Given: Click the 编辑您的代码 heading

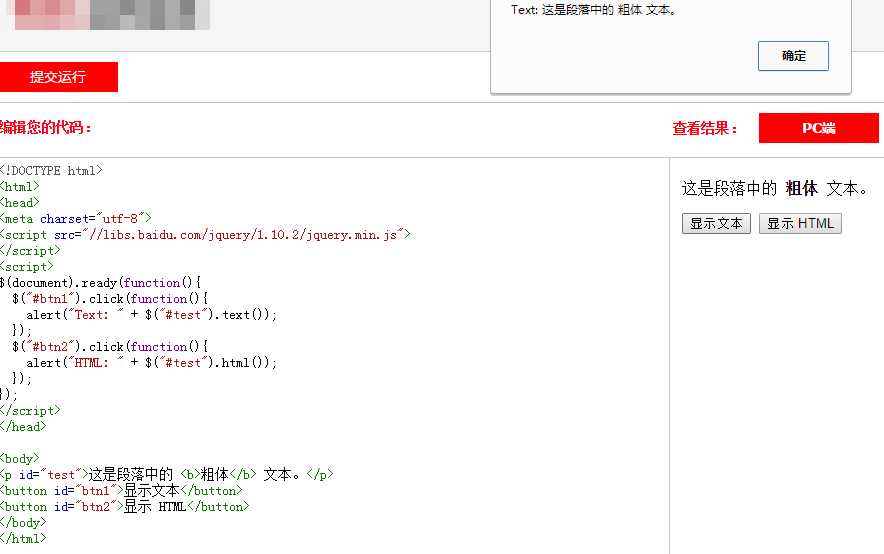Looking at the screenshot, I should (45, 127).
